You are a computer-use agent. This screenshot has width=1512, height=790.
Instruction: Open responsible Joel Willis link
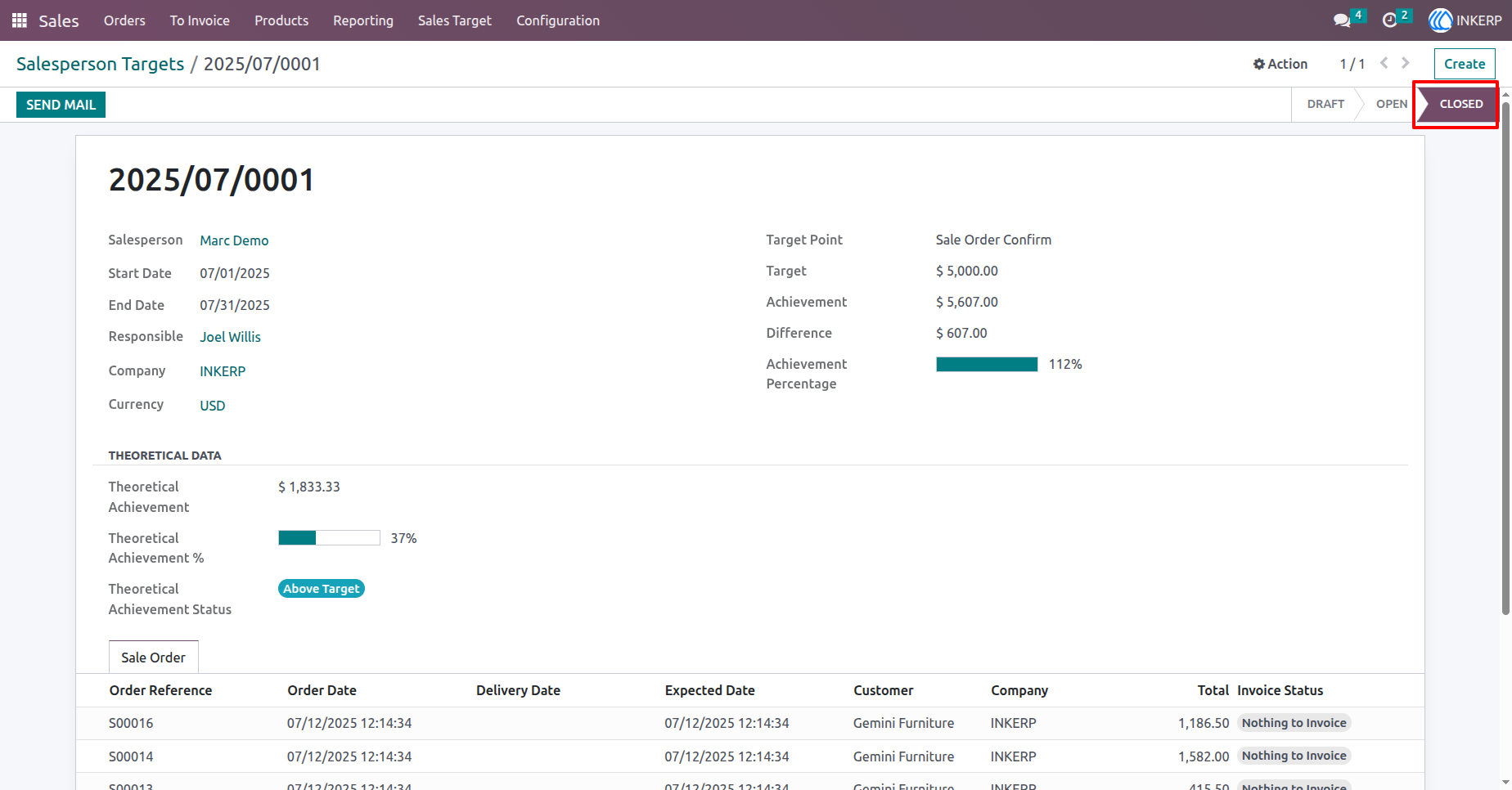click(x=231, y=337)
